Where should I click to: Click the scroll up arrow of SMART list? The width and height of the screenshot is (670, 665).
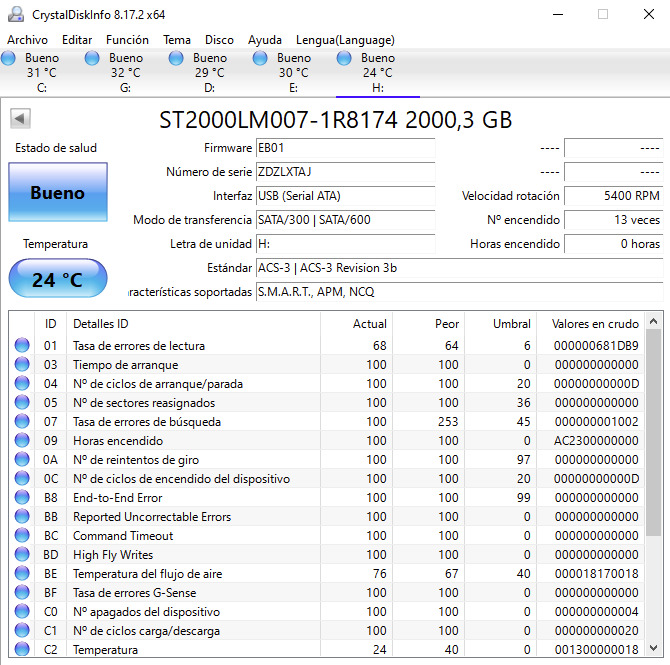(653, 321)
